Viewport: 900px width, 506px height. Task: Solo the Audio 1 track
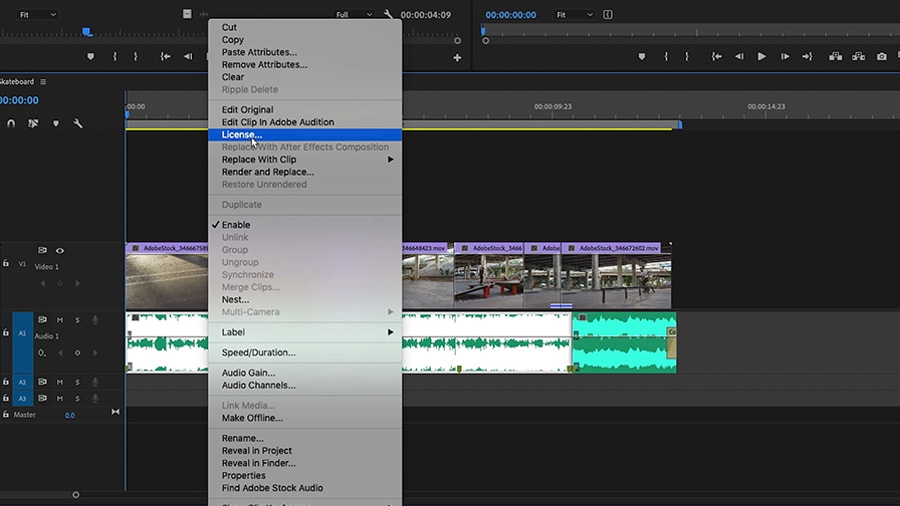pyautogui.click(x=77, y=320)
